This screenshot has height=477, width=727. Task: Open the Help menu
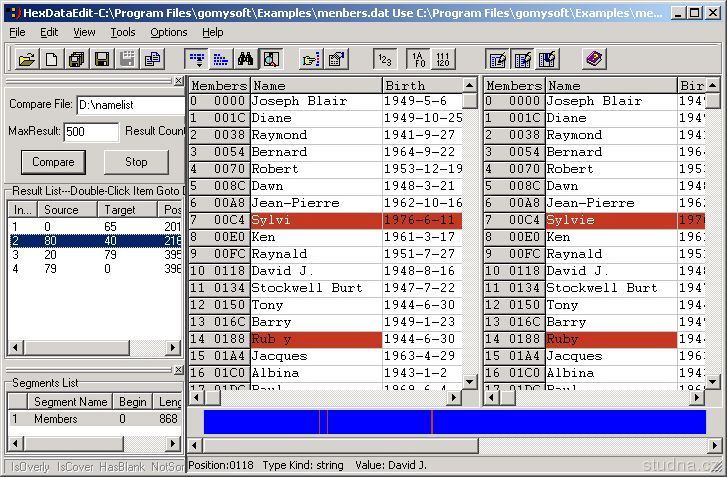[x=213, y=32]
